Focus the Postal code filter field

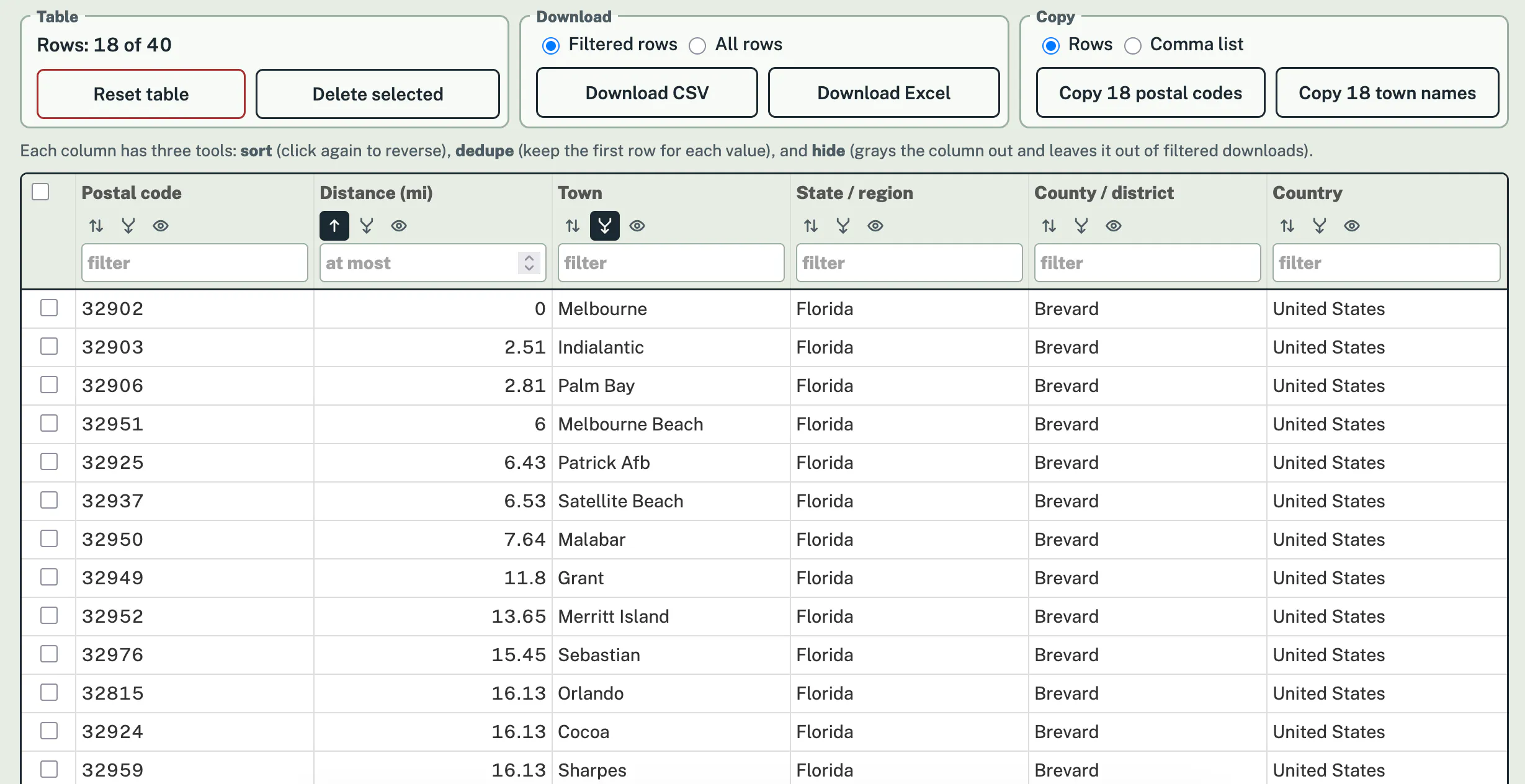(x=195, y=263)
